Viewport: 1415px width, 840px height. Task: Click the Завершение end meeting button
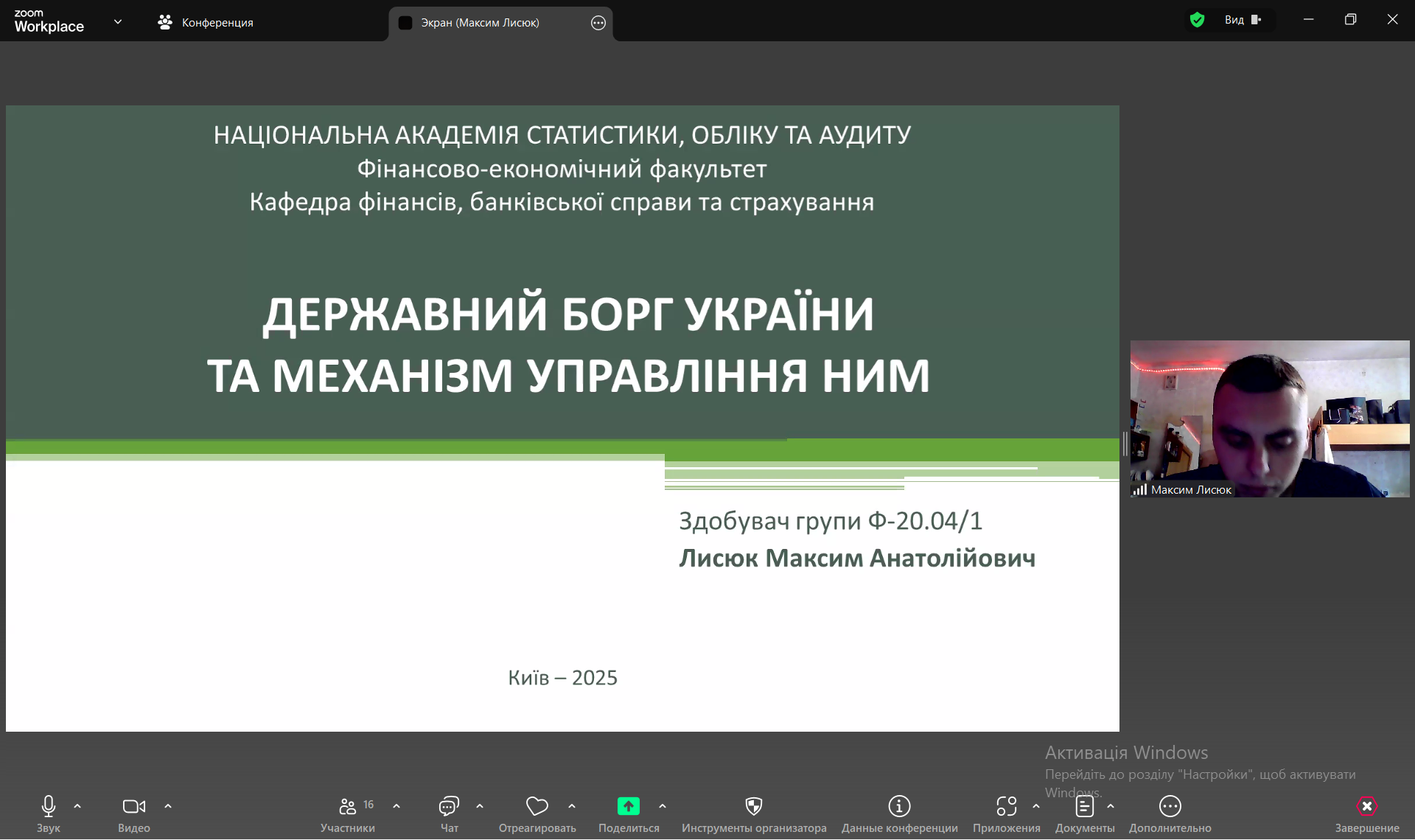tap(1366, 807)
